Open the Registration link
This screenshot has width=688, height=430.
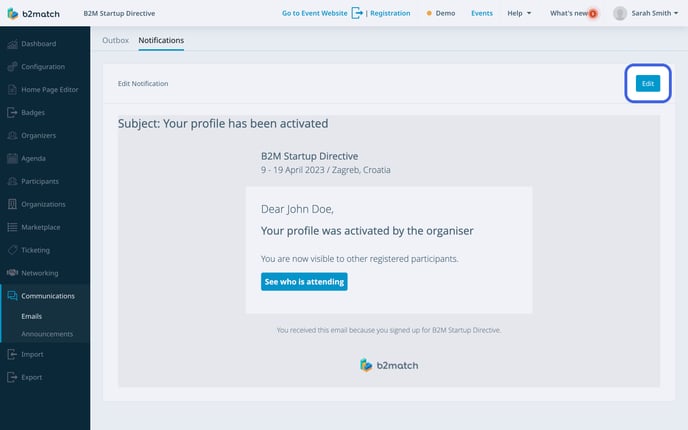click(x=390, y=14)
